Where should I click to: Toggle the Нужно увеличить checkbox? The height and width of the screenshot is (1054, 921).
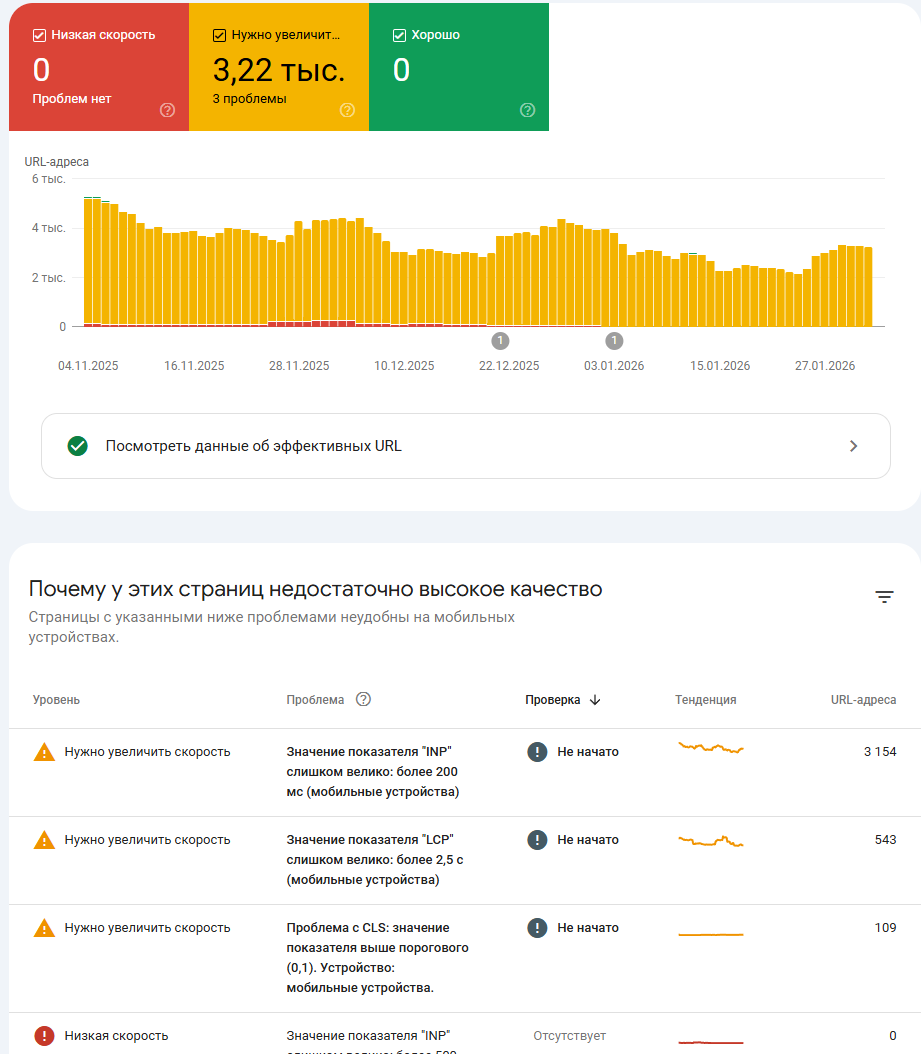click(x=219, y=35)
